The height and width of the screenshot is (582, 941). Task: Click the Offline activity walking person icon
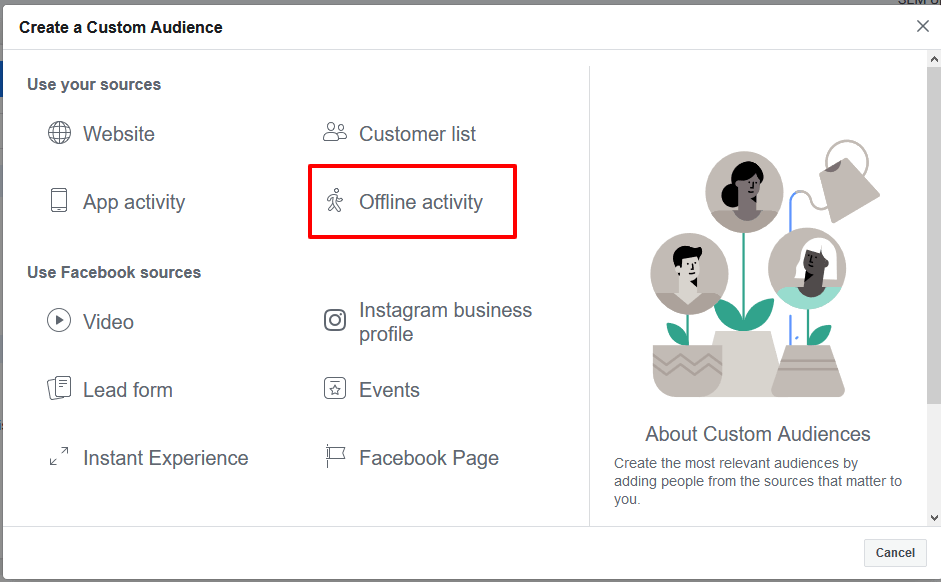tap(335, 200)
